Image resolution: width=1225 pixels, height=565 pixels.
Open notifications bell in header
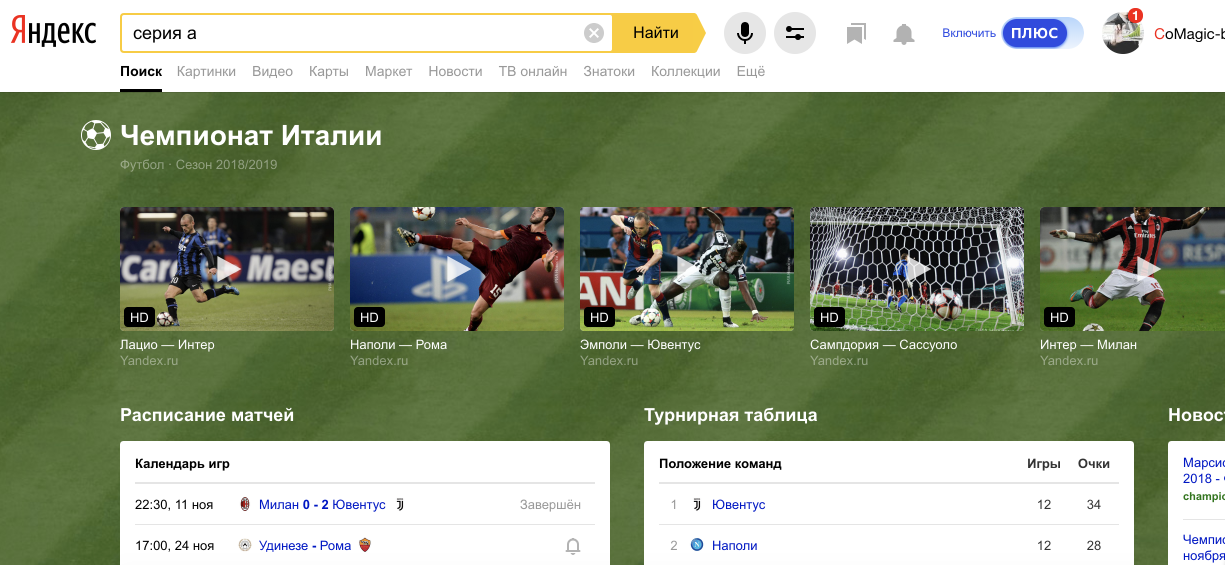(904, 34)
